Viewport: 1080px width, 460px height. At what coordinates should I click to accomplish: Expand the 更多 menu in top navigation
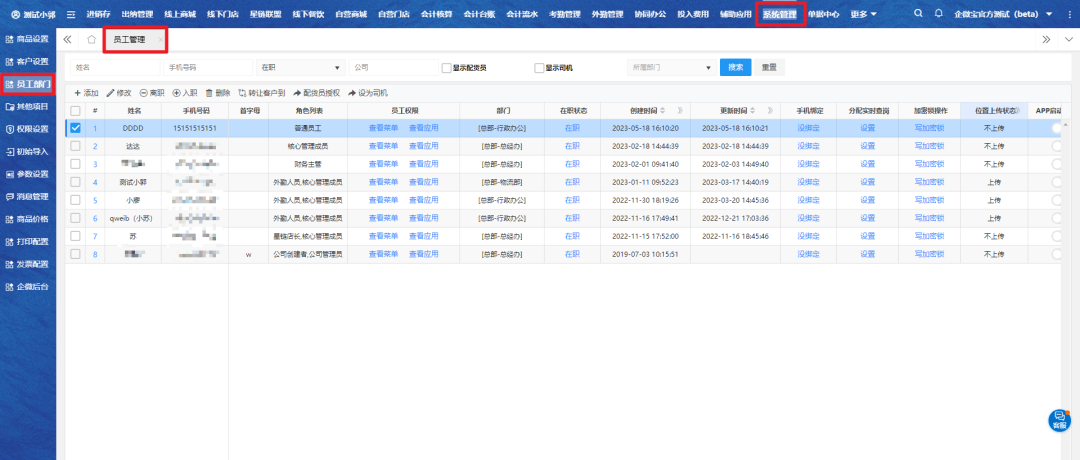tap(863, 14)
